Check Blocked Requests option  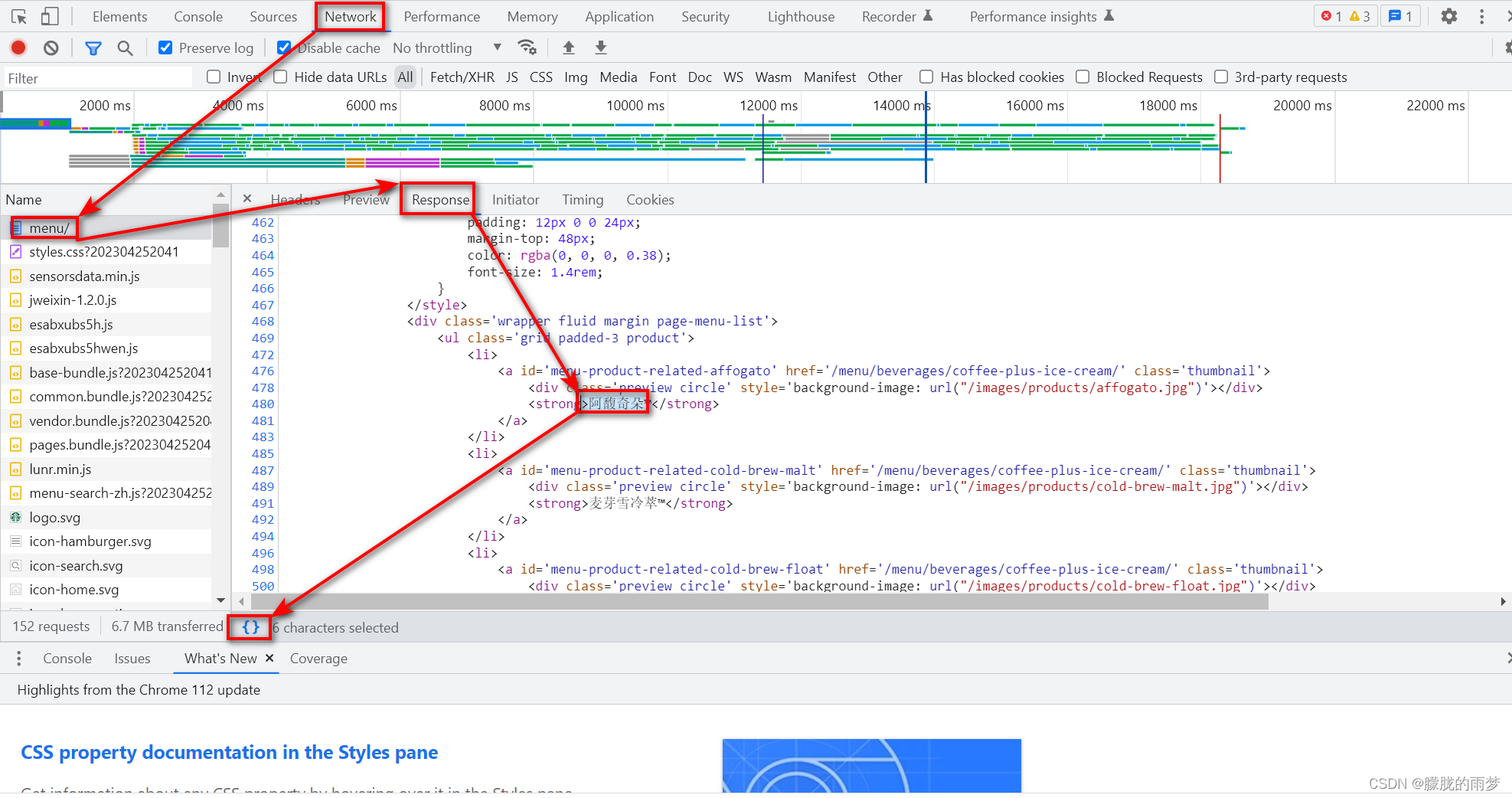(1083, 77)
